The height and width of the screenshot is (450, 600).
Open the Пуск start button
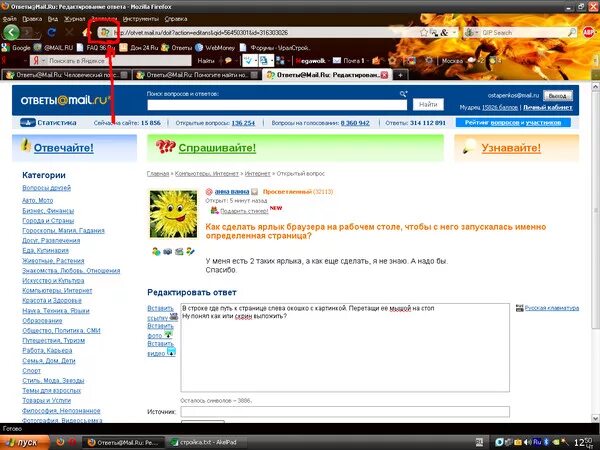(x=24, y=442)
